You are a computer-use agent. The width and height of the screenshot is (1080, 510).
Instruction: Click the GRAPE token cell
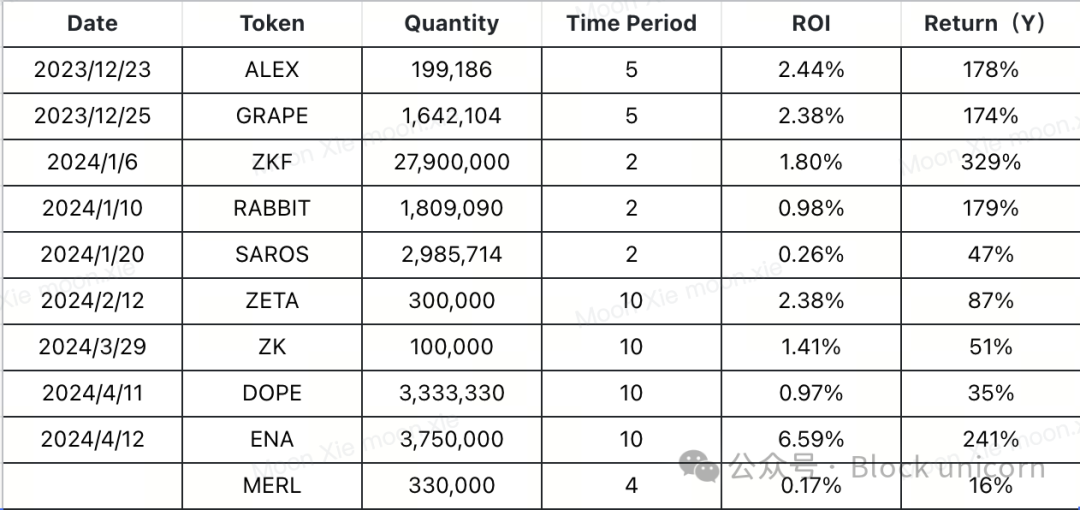pyautogui.click(x=272, y=116)
